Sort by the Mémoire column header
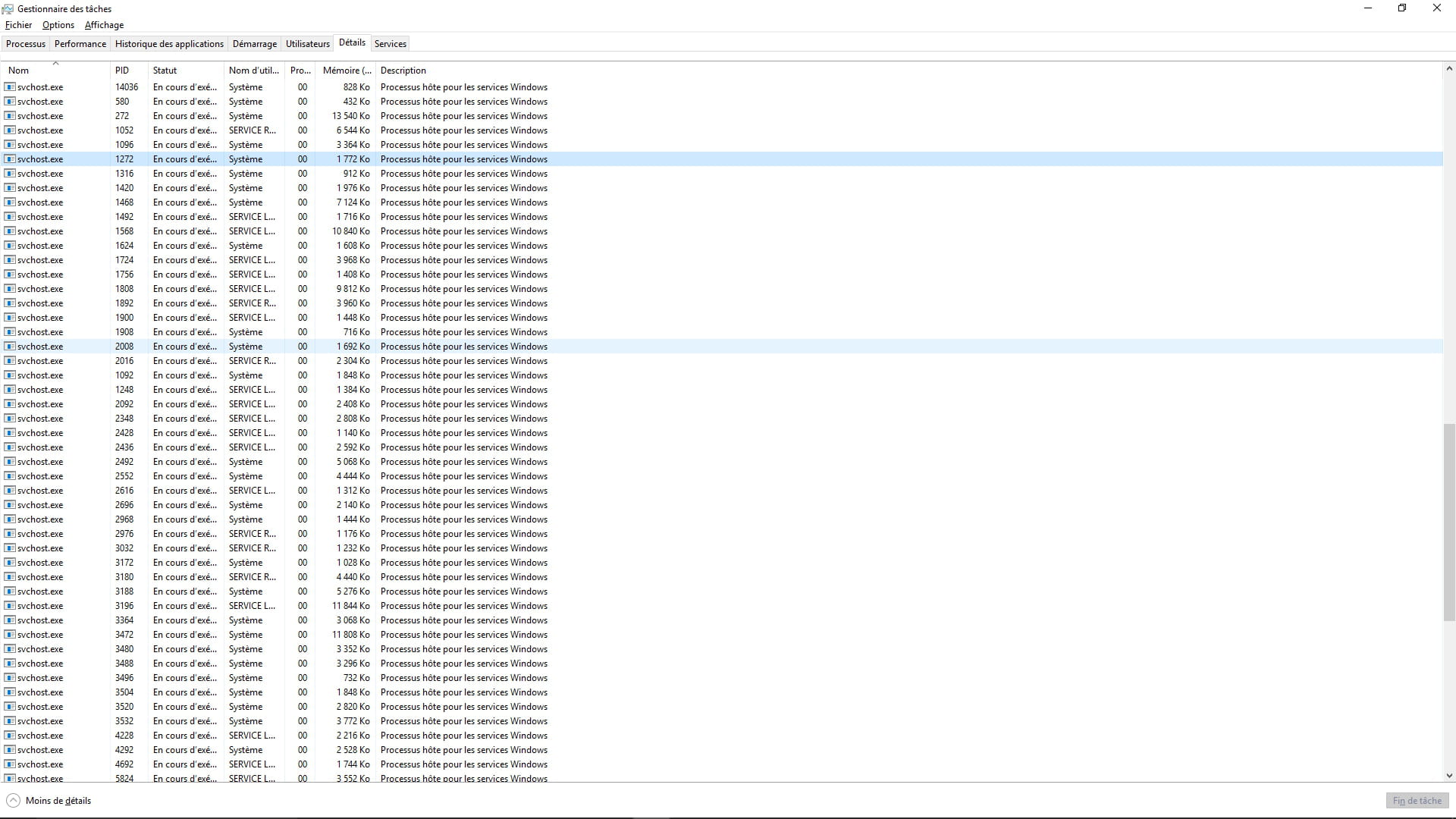1456x819 pixels. (347, 71)
